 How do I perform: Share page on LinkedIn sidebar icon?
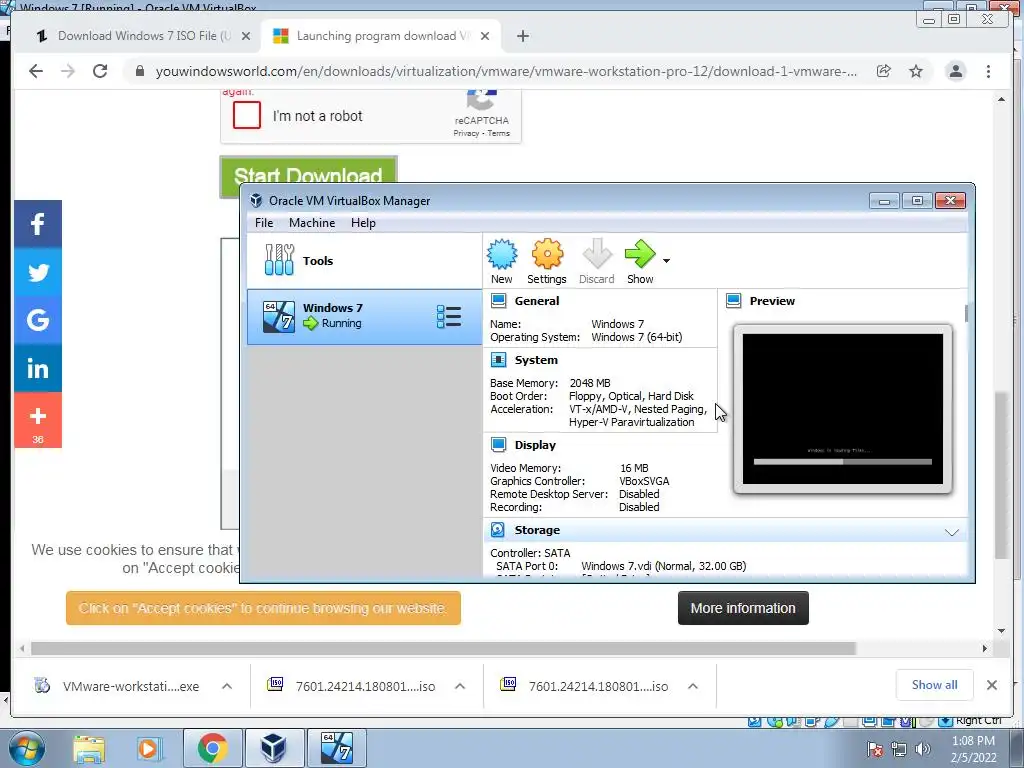[x=38, y=368]
